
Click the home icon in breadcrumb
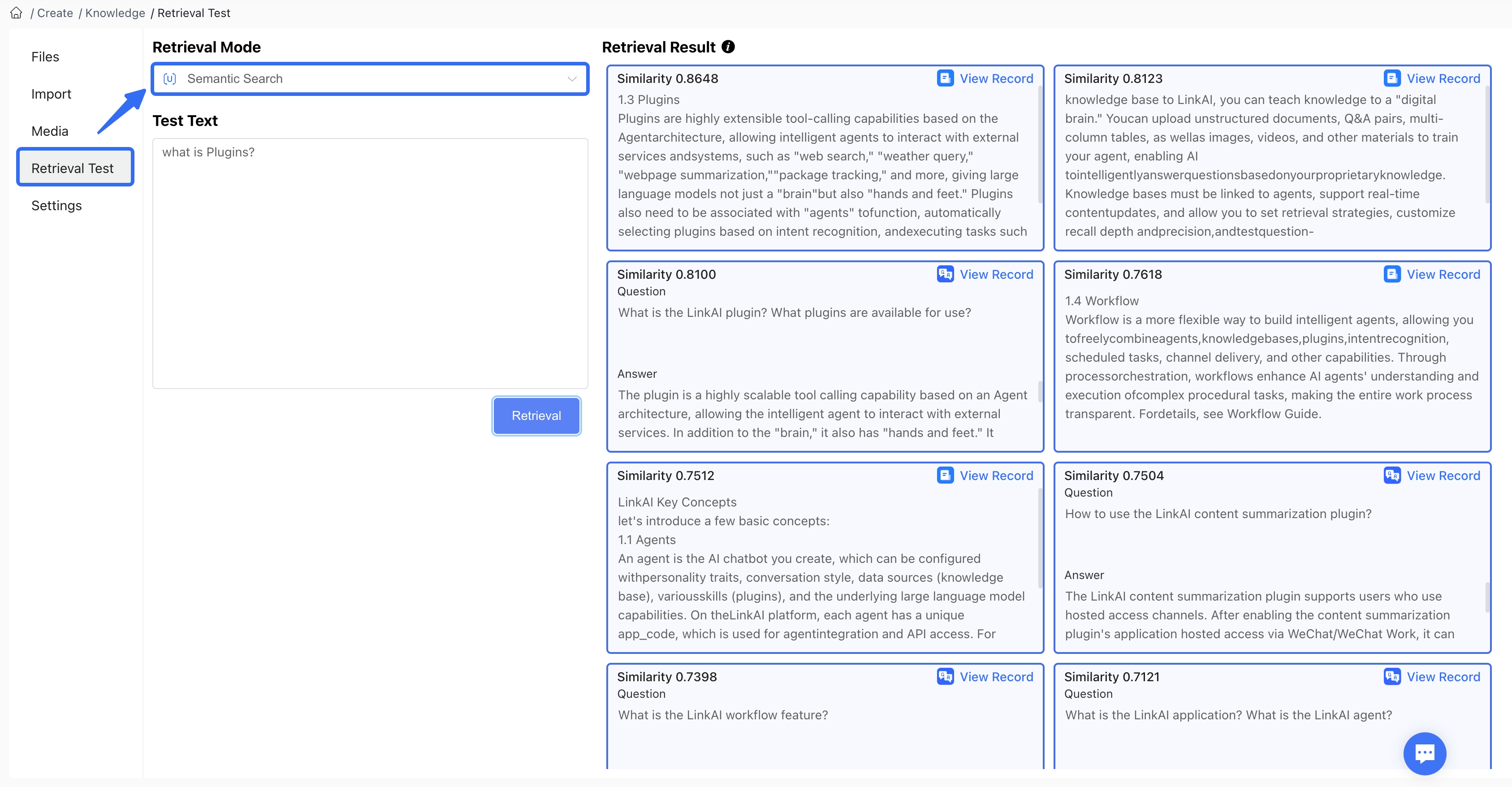(x=17, y=13)
